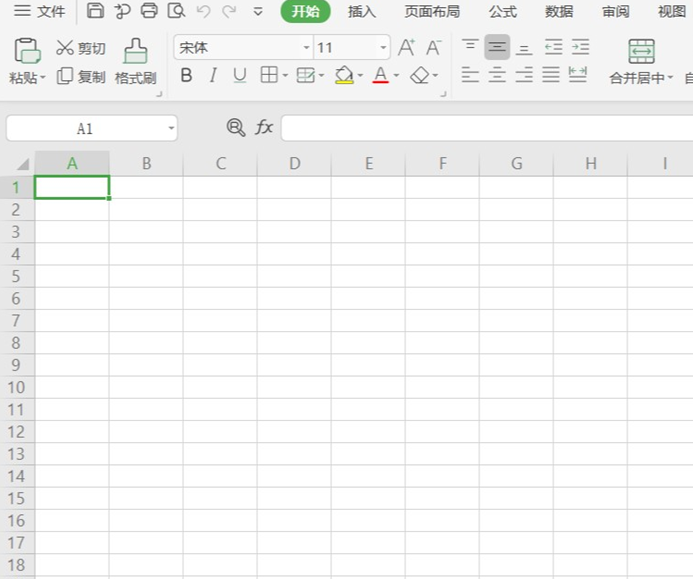The image size is (693, 579).
Task: Click the fx insert function icon
Action: point(264,128)
